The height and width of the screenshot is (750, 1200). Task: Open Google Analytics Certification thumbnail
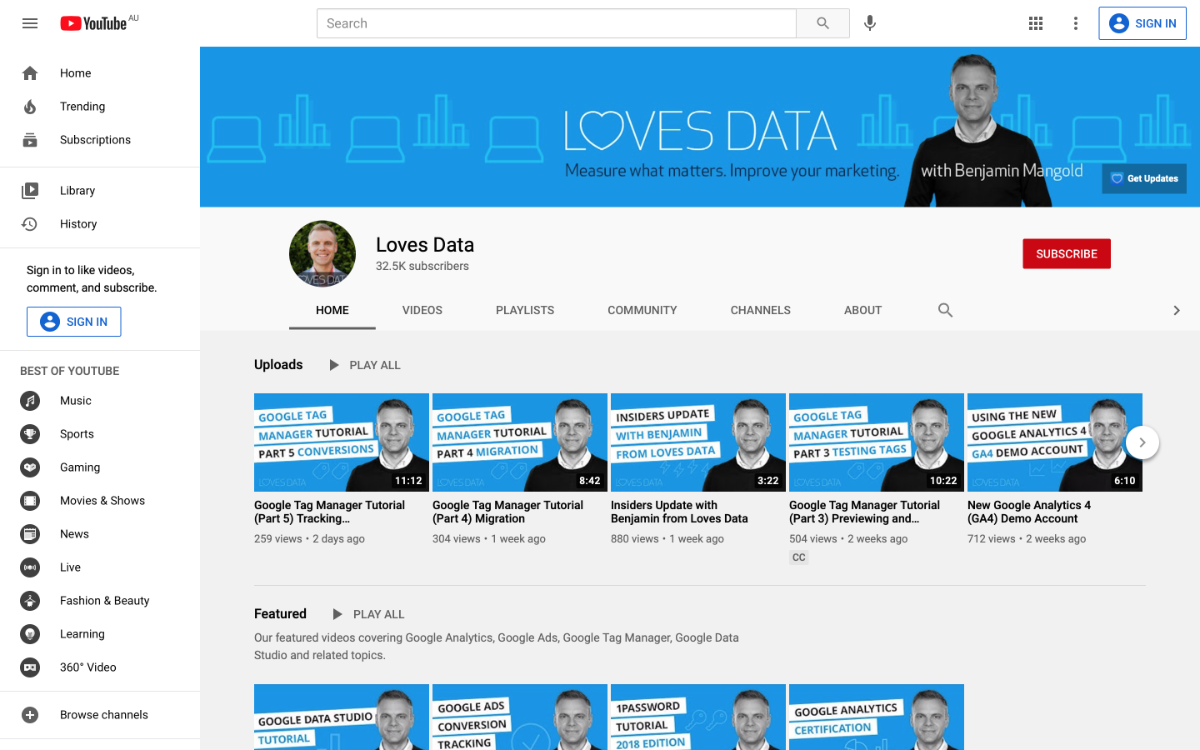[876, 717]
